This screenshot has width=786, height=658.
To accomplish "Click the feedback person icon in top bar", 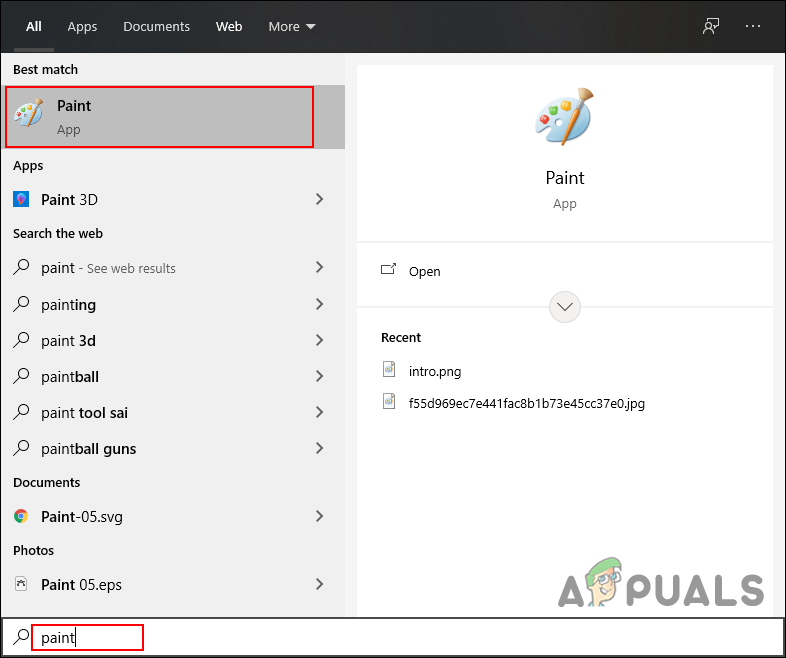I will [711, 27].
